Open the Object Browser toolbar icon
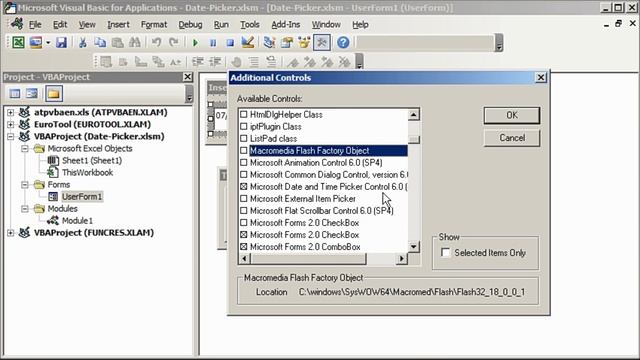The image size is (640, 360). pyautogui.click(x=304, y=42)
